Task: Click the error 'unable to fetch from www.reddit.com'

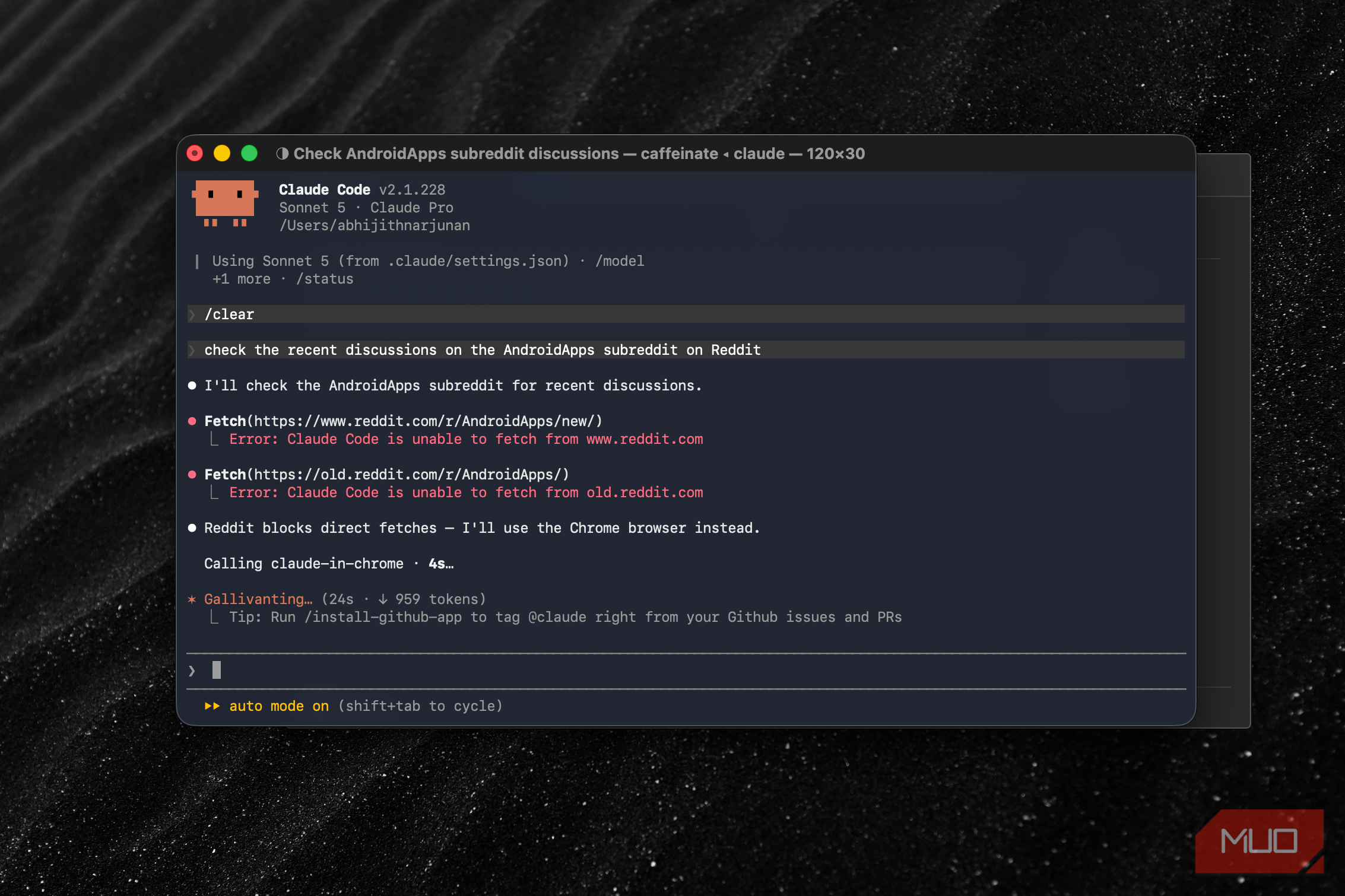Action: click(557, 439)
